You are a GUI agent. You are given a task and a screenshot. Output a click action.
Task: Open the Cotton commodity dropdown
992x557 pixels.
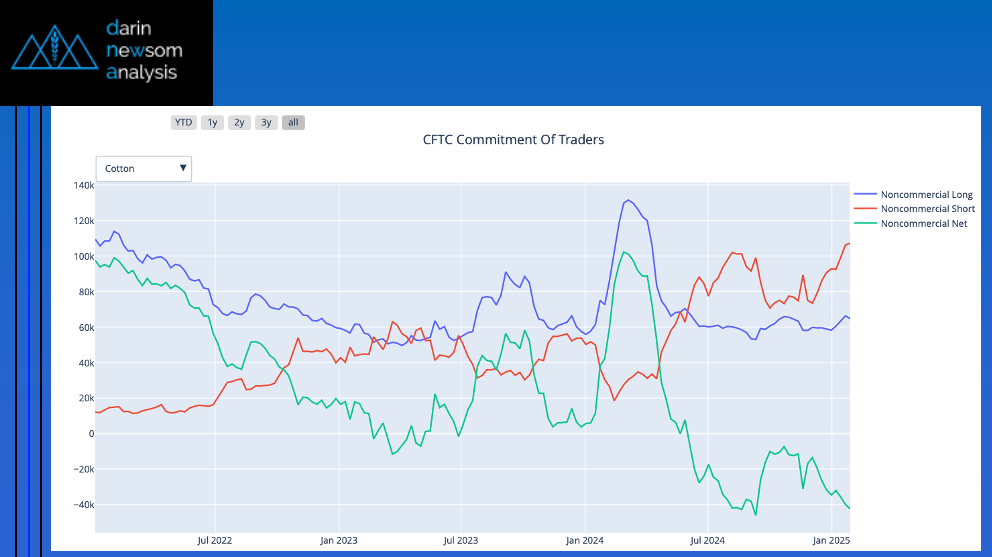[143, 169]
